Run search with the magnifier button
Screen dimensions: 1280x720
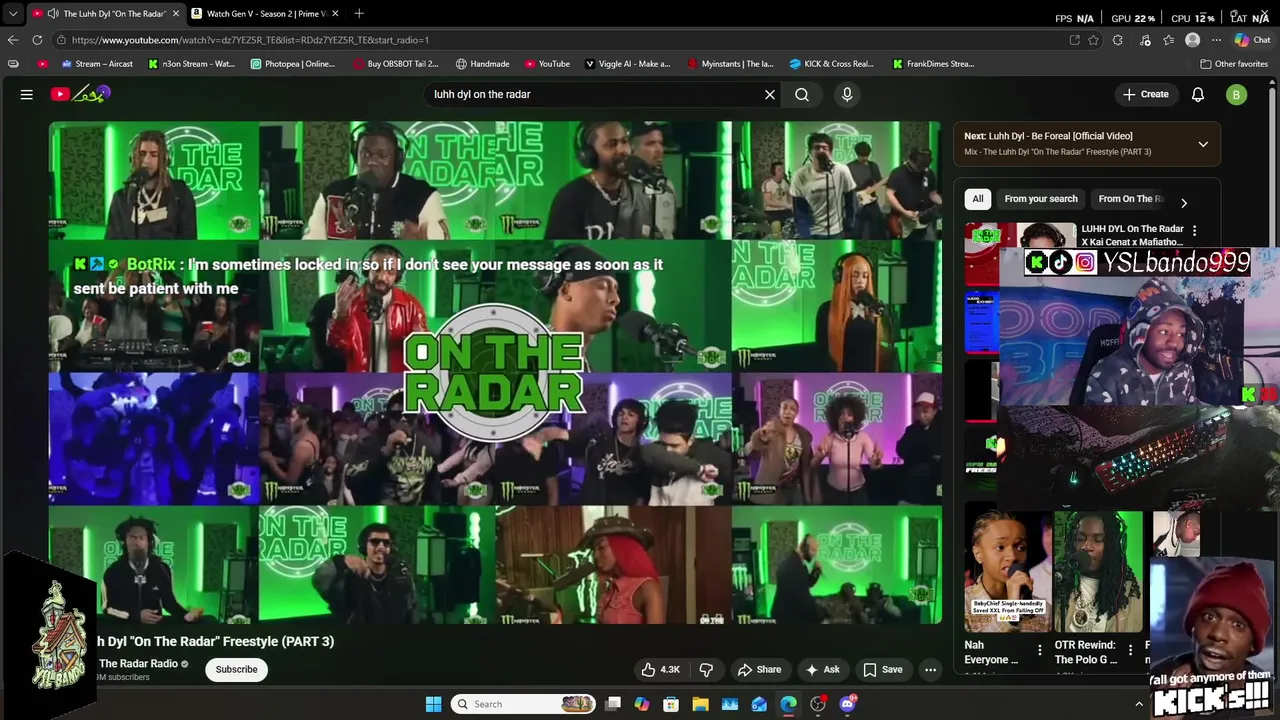tap(802, 94)
